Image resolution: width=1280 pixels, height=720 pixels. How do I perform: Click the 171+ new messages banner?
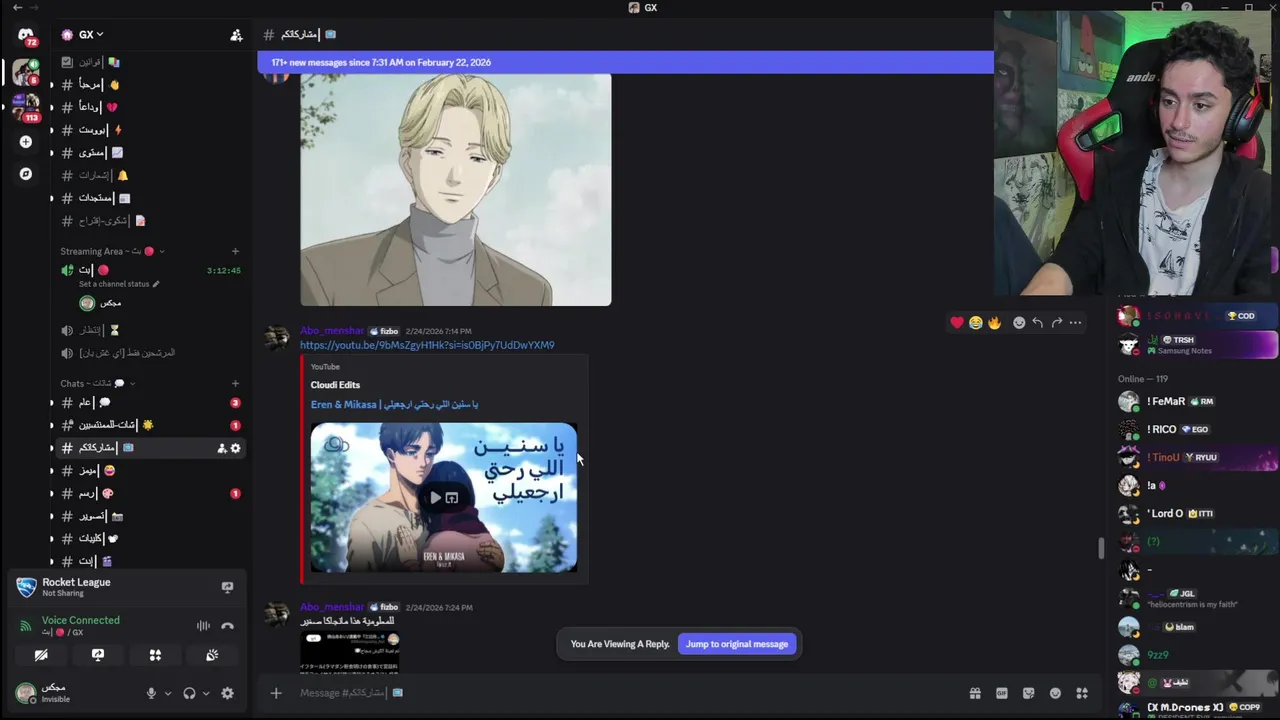click(625, 62)
